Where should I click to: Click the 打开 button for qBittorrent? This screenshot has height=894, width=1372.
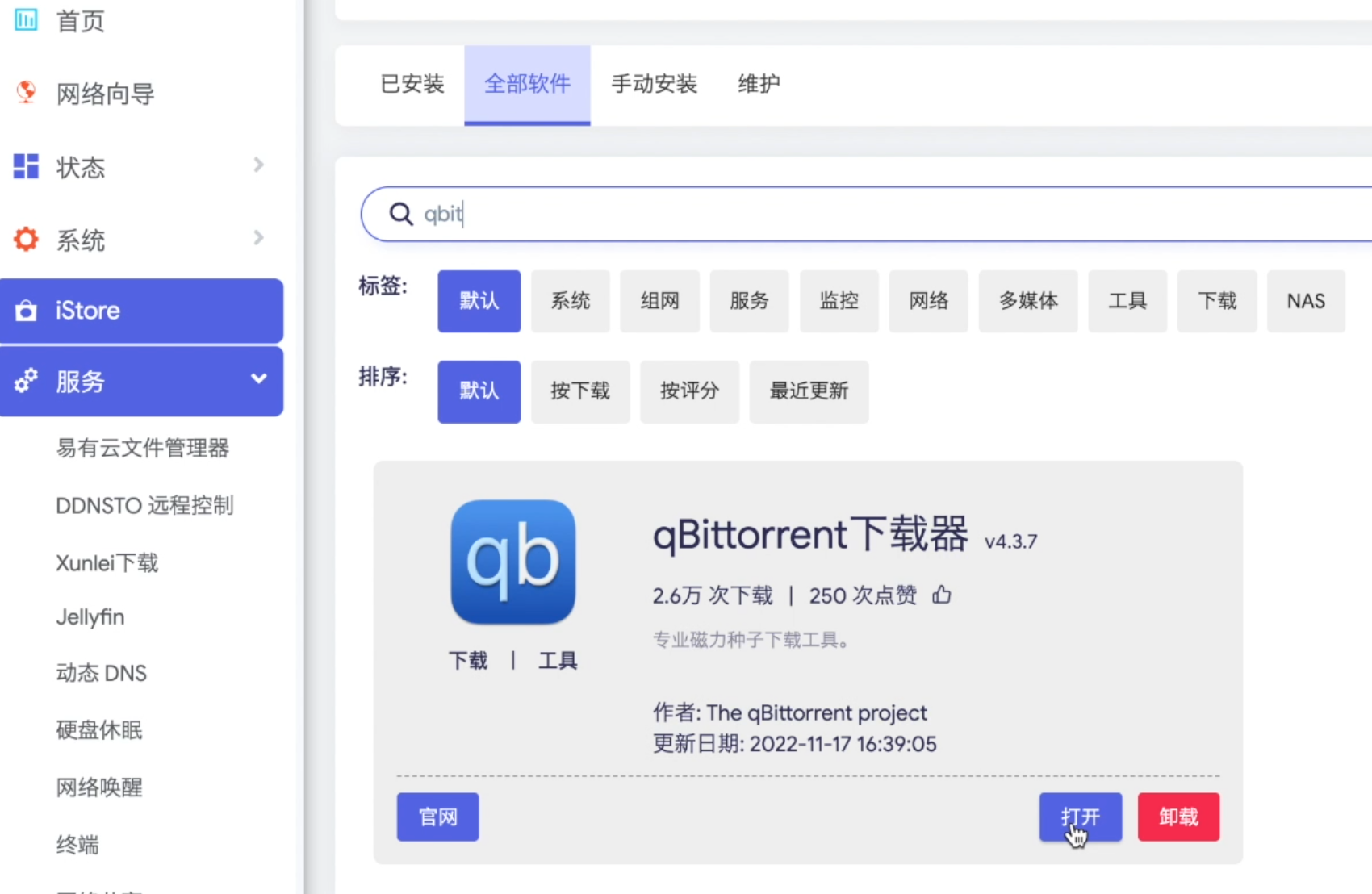[1081, 817]
